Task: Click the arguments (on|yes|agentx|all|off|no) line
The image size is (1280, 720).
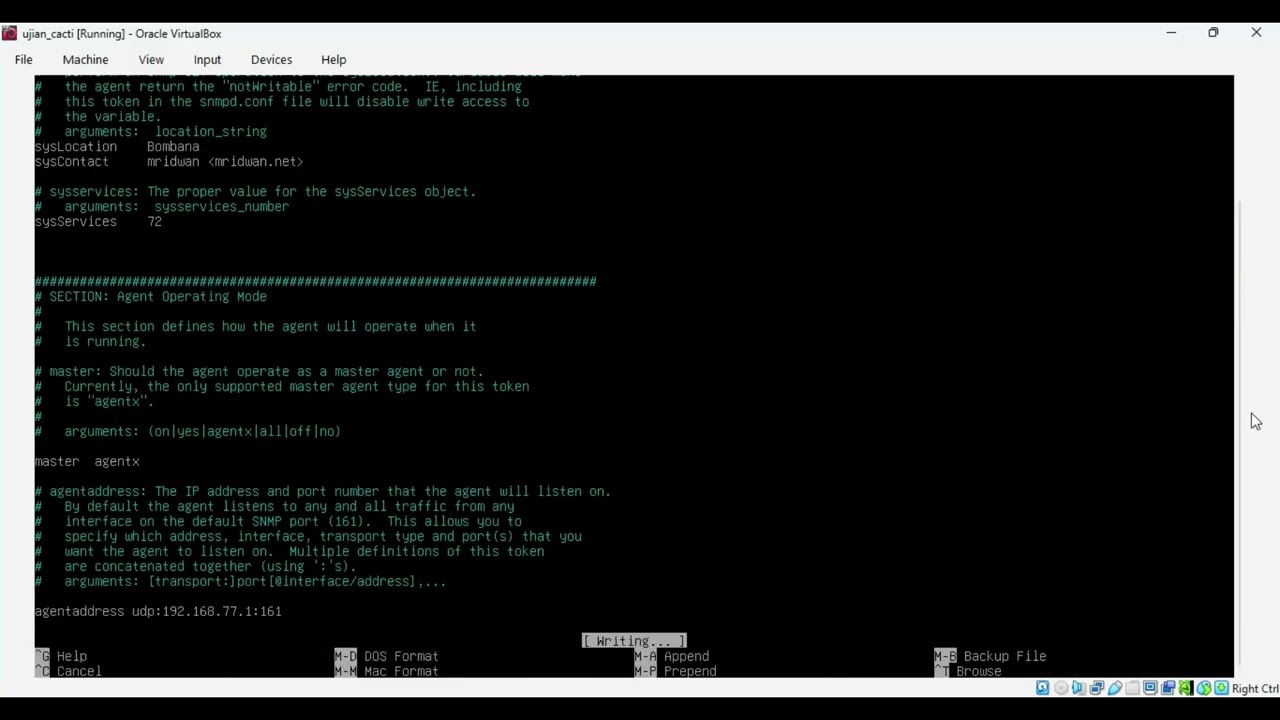Action: coord(188,431)
